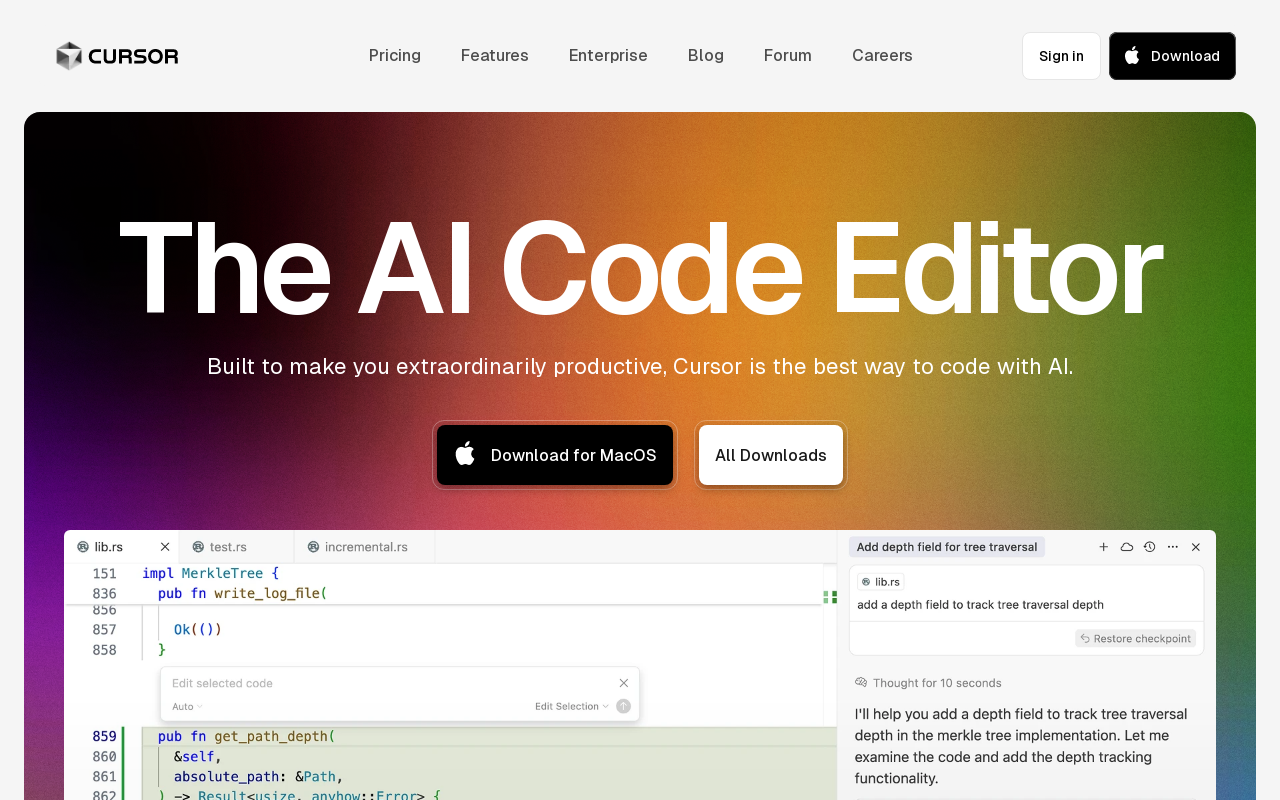The image size is (1280, 800).
Task: Close the chat panel with X
Action: [1196, 547]
